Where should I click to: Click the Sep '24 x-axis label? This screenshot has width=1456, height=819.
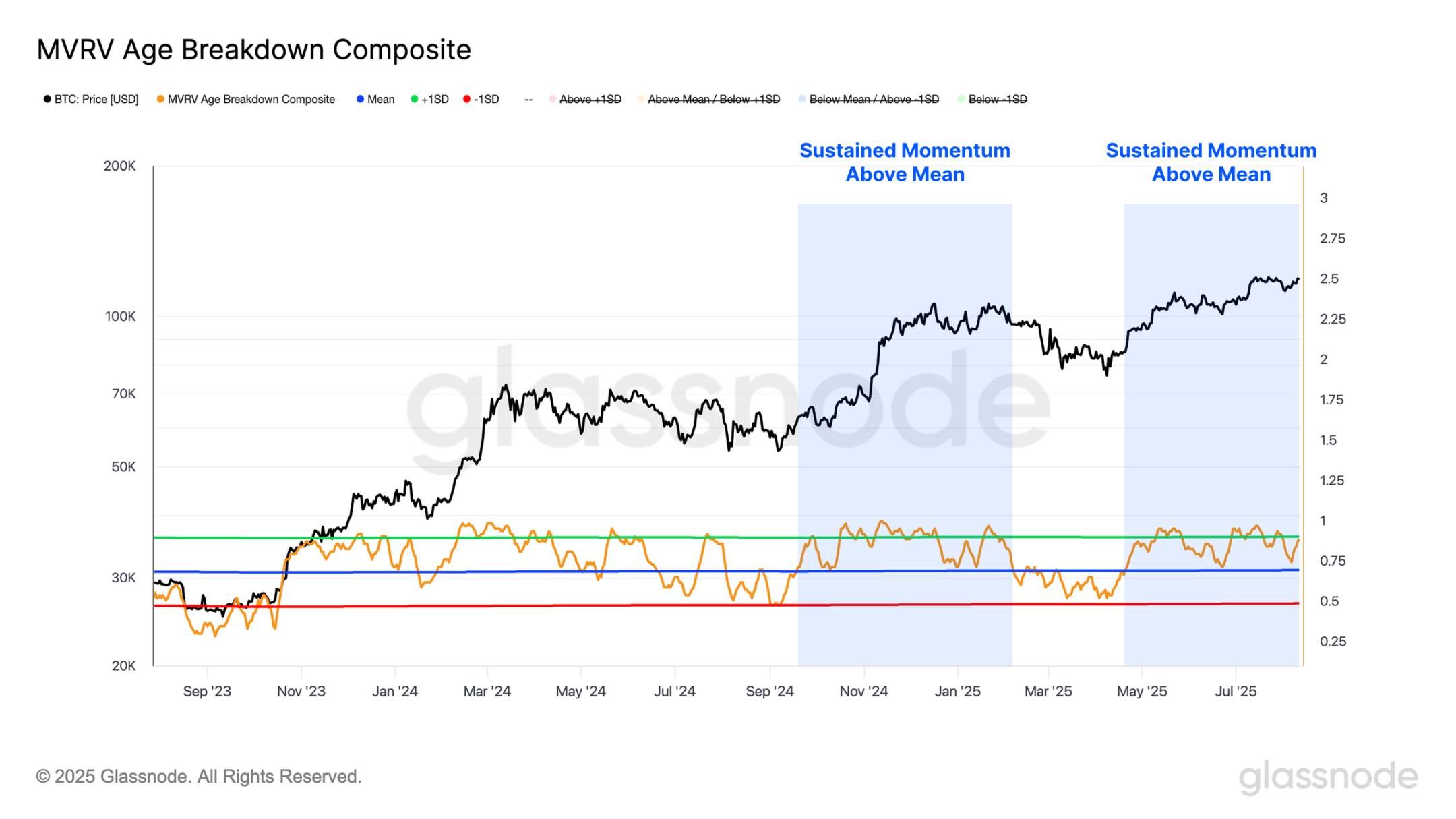[x=770, y=692]
